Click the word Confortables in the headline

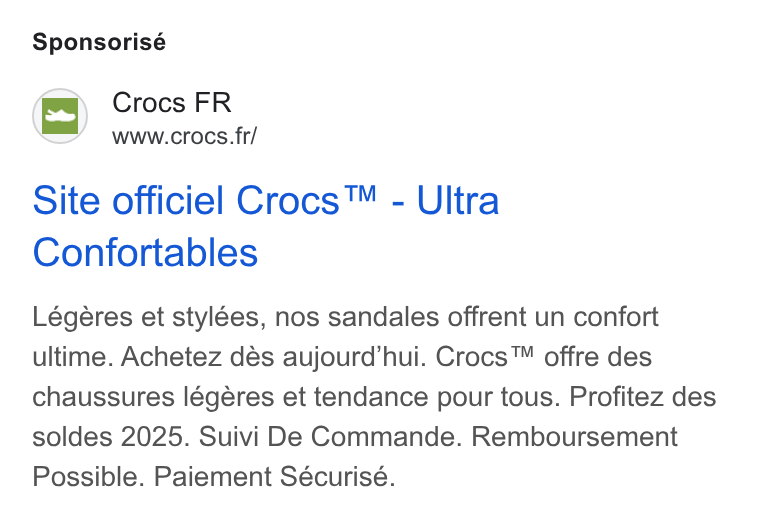click(145, 252)
